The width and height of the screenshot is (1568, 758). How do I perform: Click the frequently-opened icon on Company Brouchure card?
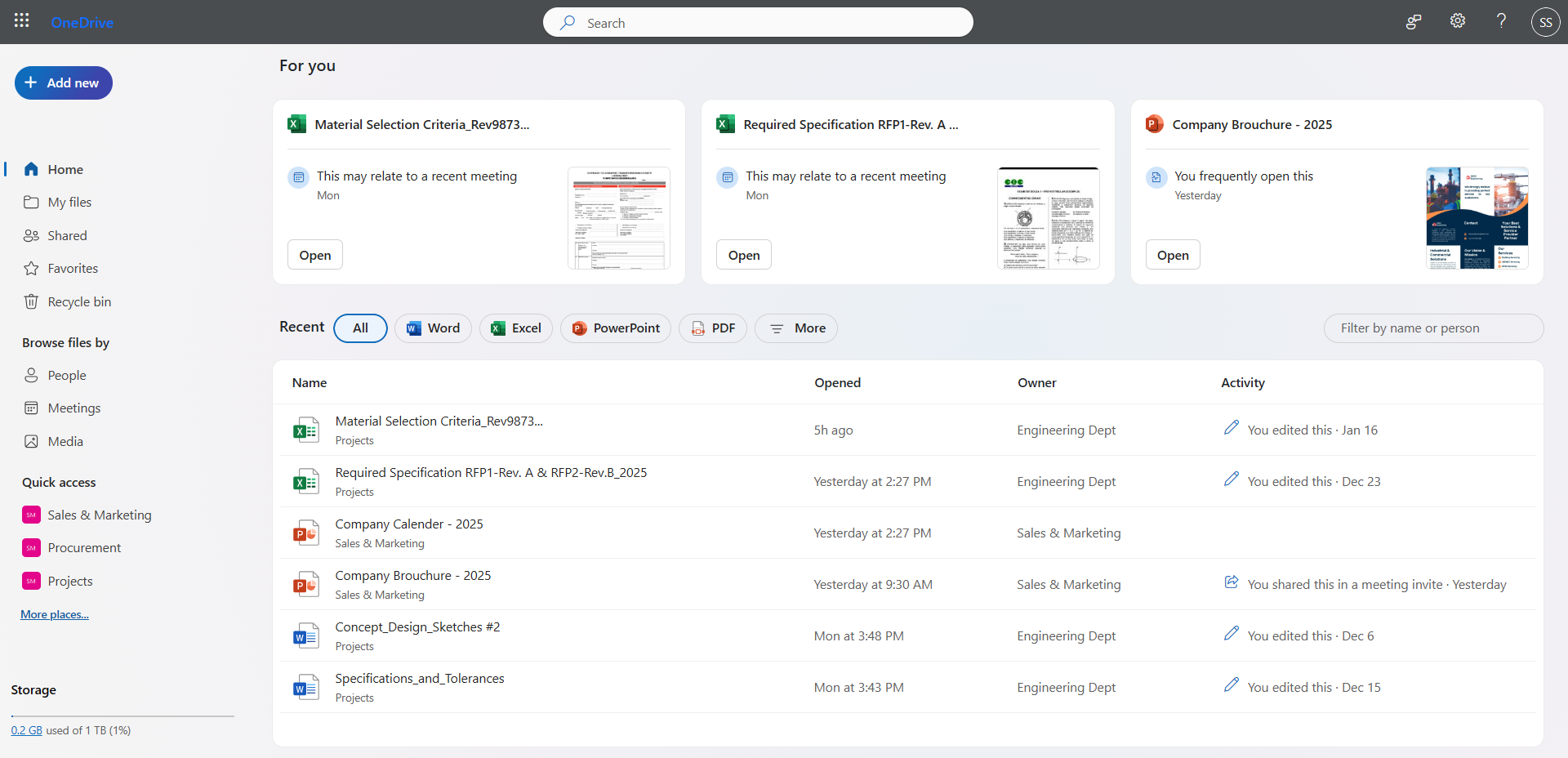click(1156, 177)
